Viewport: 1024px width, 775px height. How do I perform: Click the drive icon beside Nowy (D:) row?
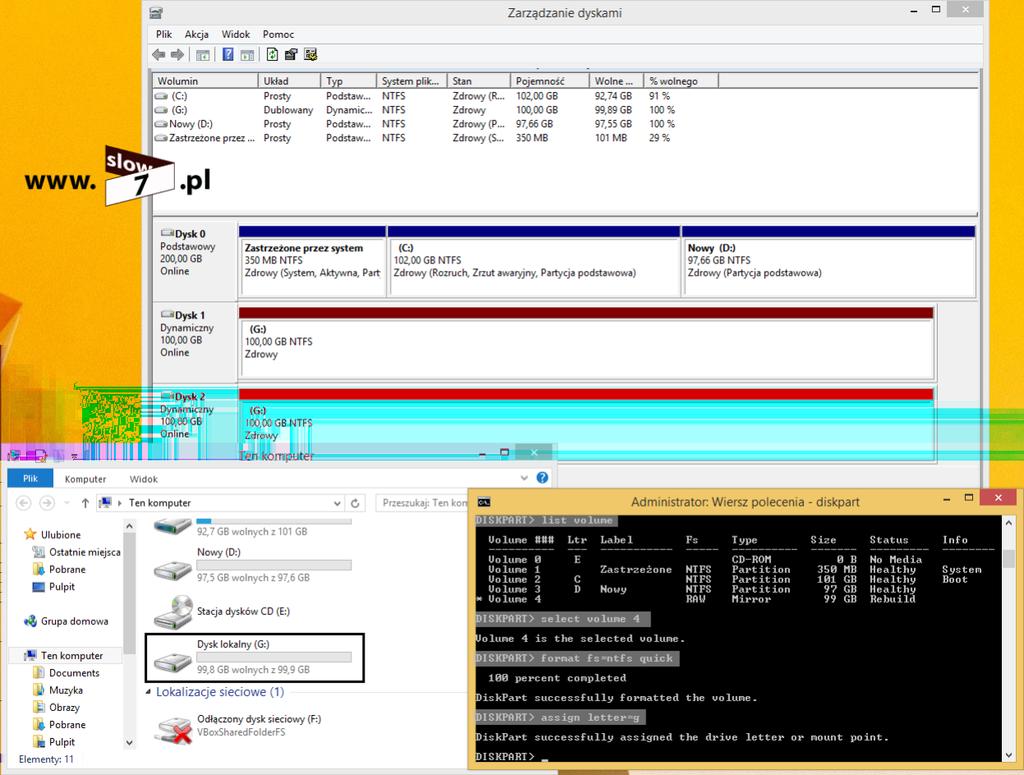coord(161,124)
